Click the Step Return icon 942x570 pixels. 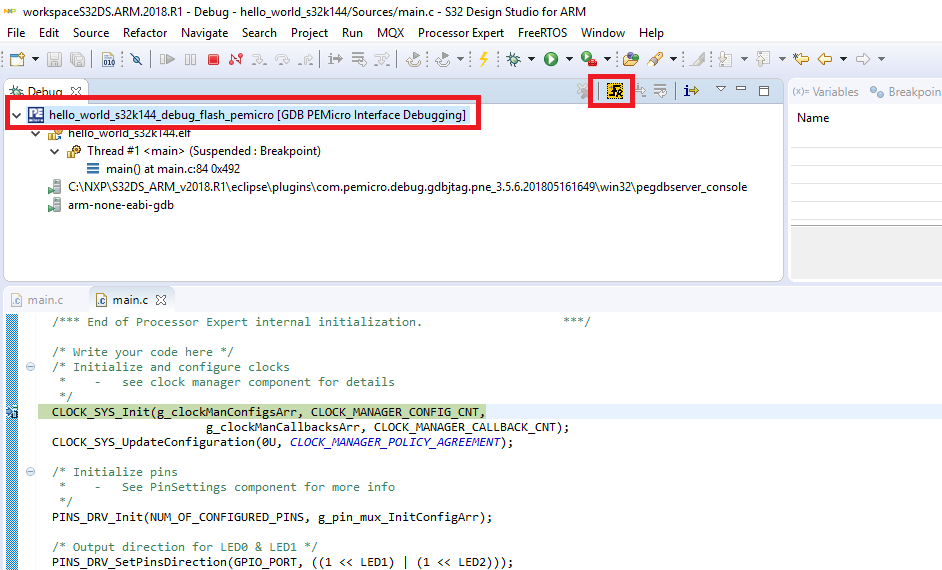click(x=306, y=59)
